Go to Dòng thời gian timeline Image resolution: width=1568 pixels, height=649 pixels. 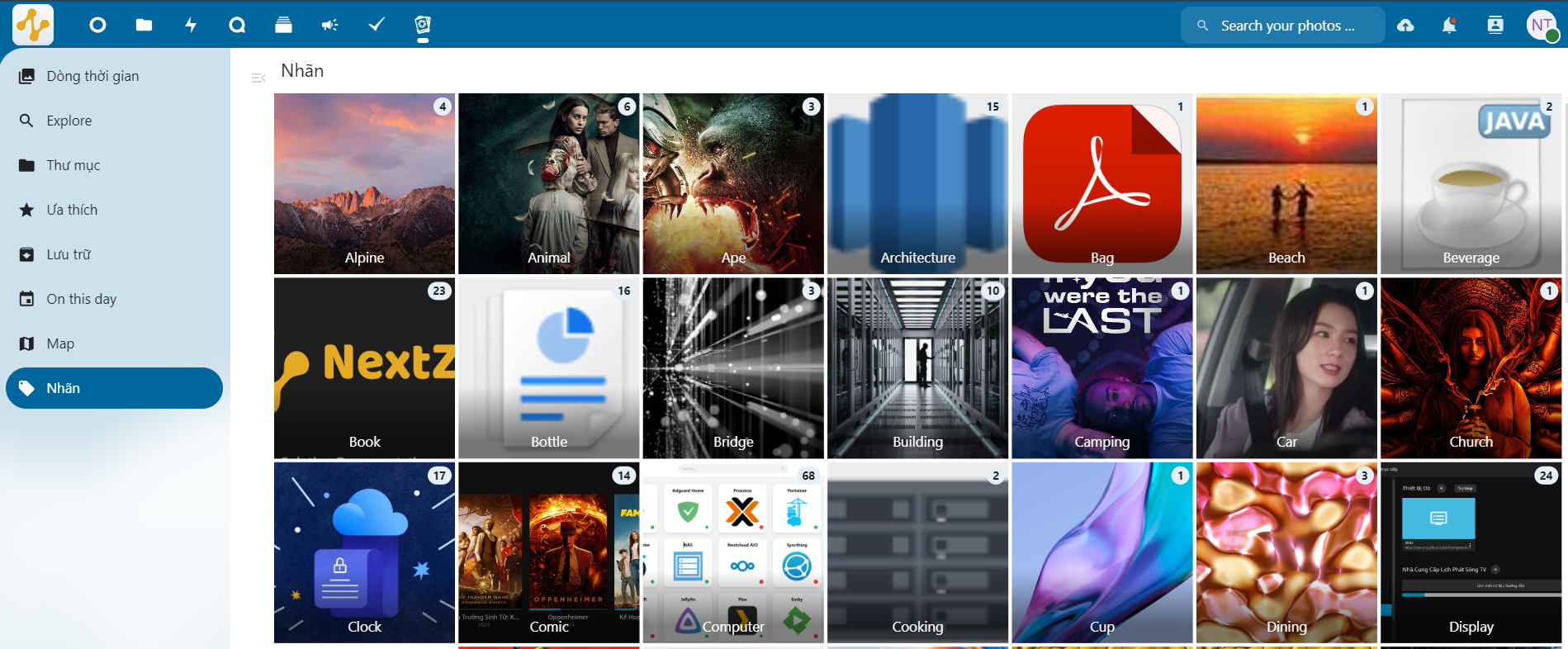pyautogui.click(x=115, y=76)
